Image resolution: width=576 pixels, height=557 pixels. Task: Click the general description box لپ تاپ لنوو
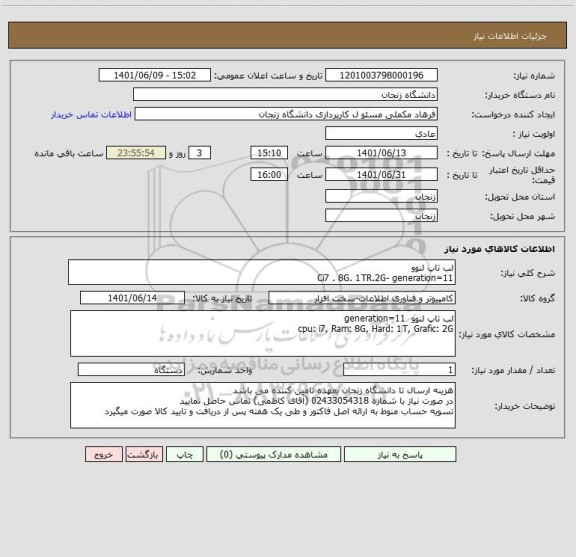coord(262,272)
